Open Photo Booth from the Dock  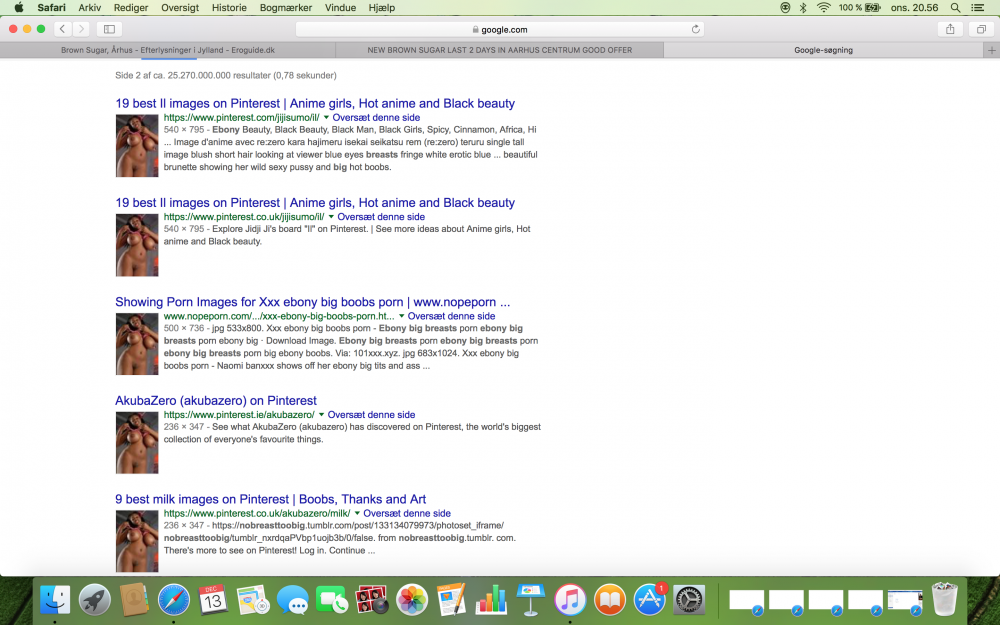(x=372, y=600)
